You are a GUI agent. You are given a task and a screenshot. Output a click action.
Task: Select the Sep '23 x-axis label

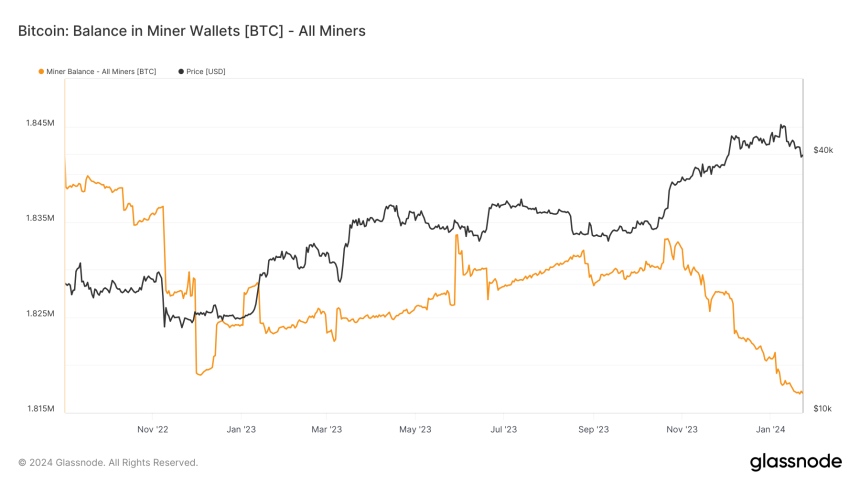coord(593,429)
